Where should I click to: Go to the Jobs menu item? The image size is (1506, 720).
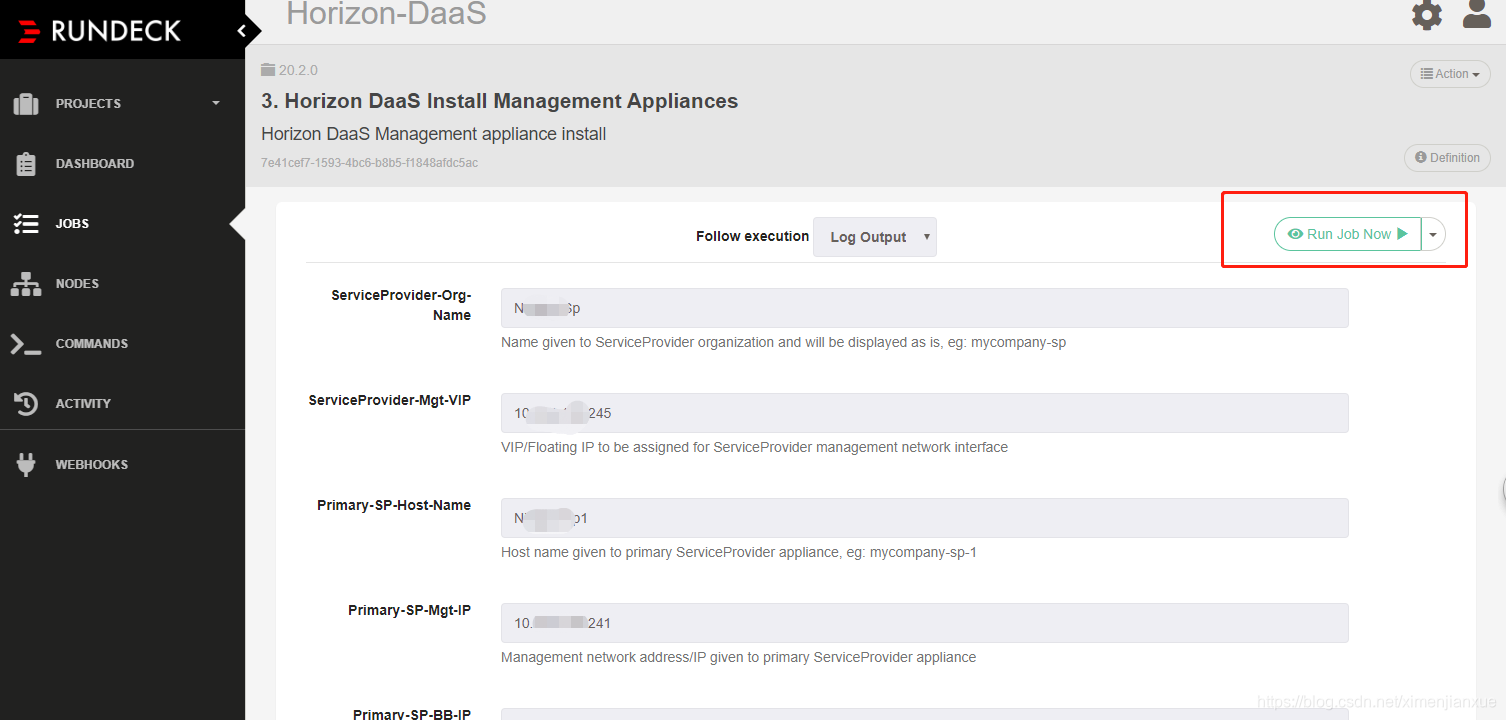tap(72, 224)
